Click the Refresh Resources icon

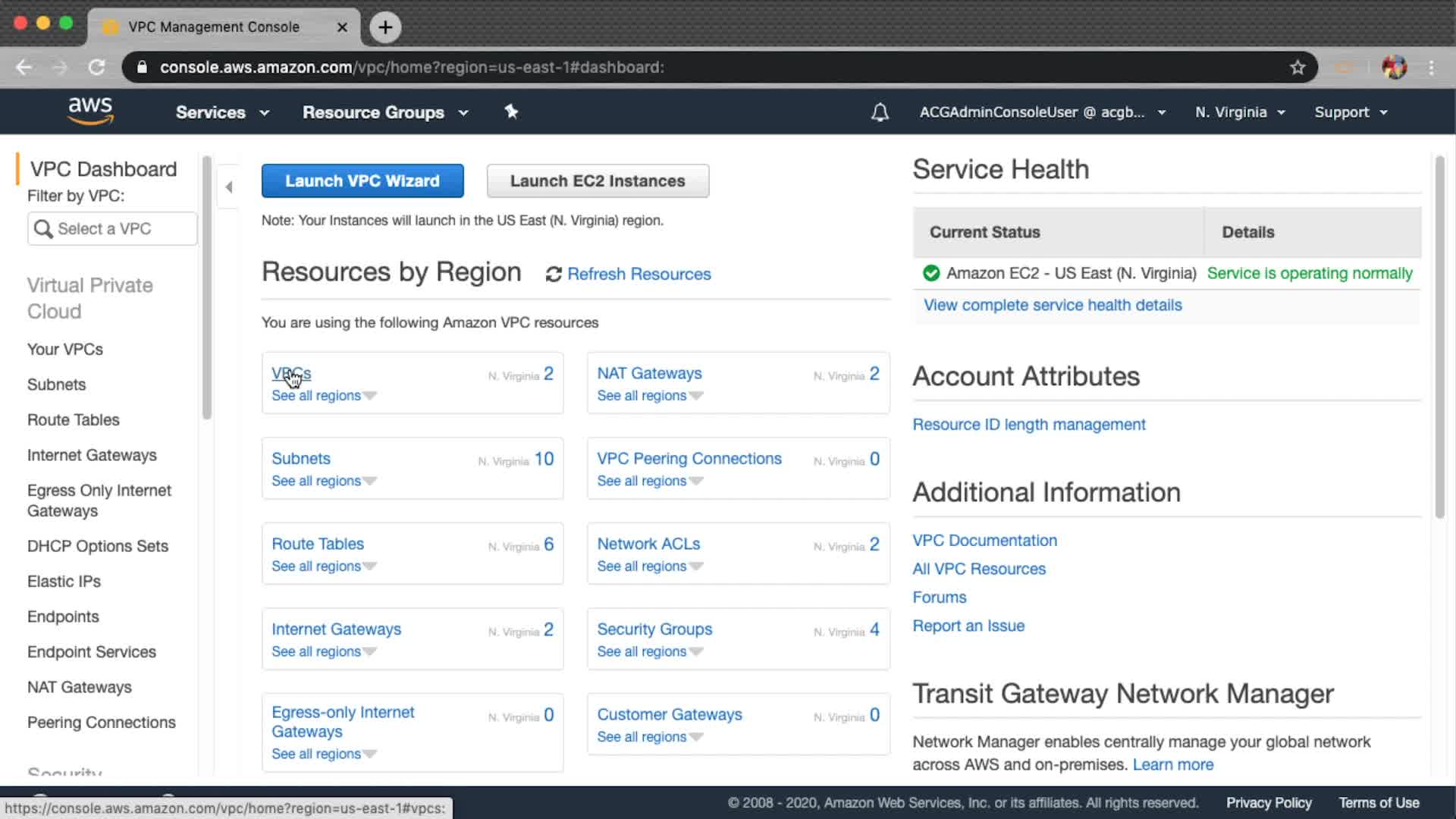554,275
